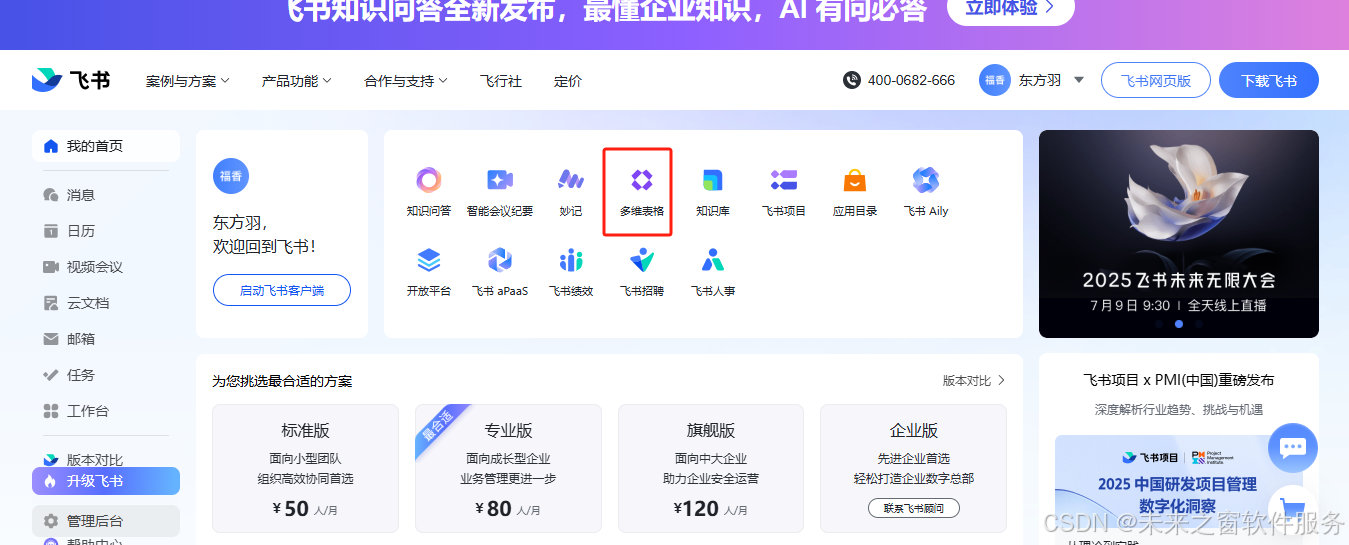Select the active blue carousel dot

point(1179,324)
